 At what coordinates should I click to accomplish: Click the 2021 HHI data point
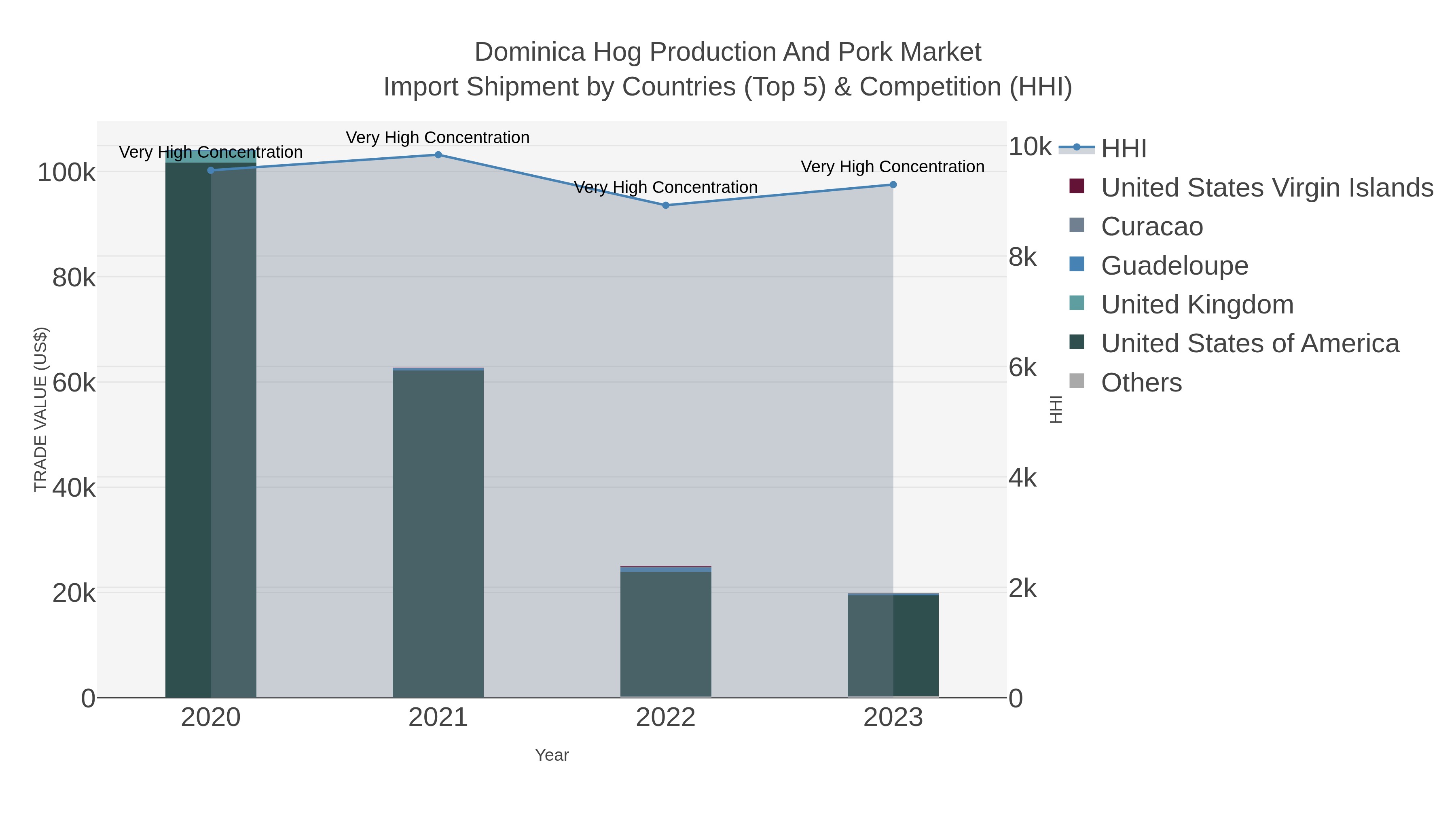pos(438,155)
